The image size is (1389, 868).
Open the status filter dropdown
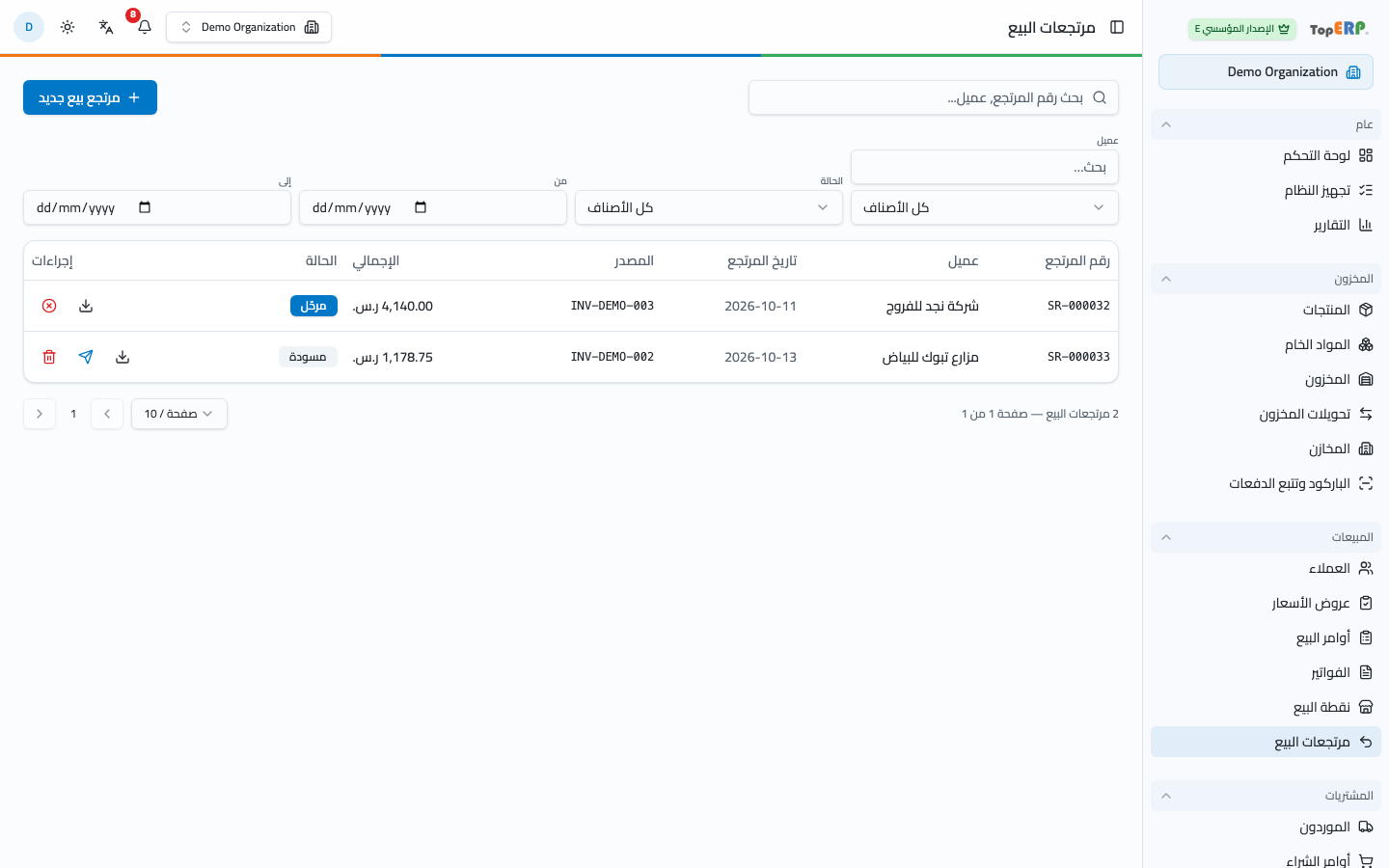point(709,207)
